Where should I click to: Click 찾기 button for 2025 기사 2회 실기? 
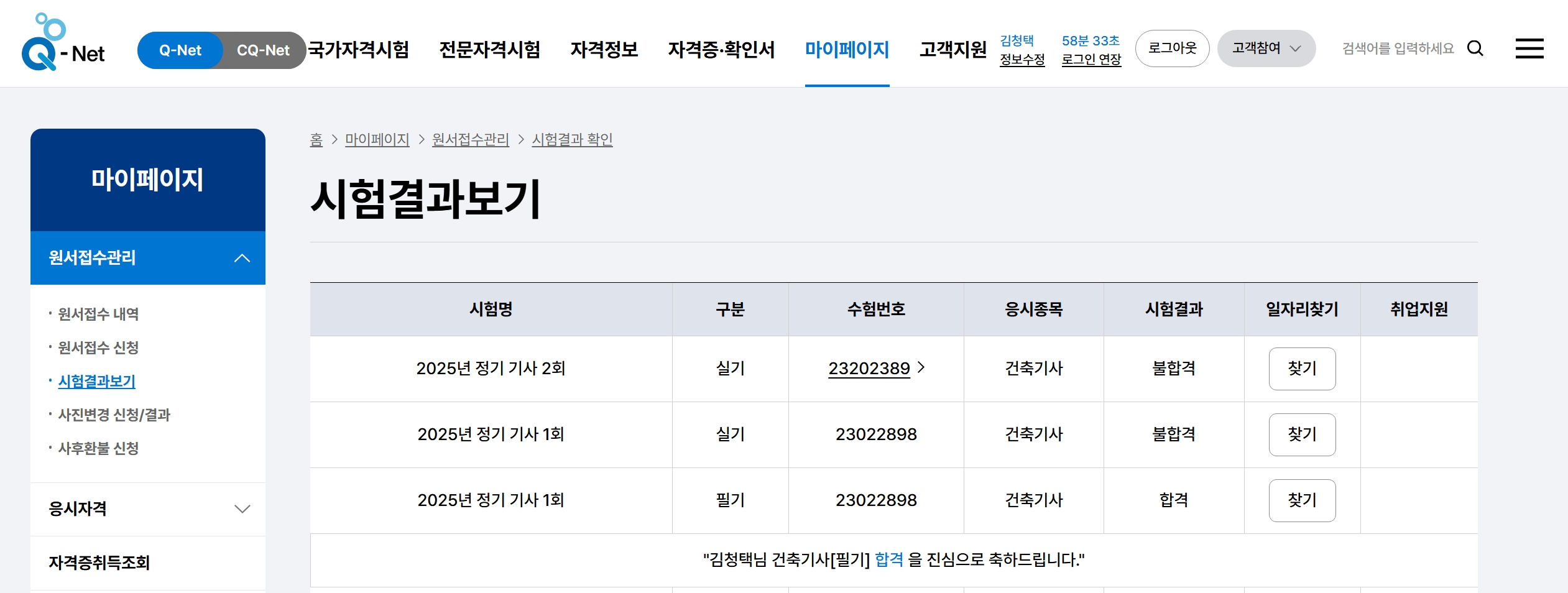(1302, 369)
